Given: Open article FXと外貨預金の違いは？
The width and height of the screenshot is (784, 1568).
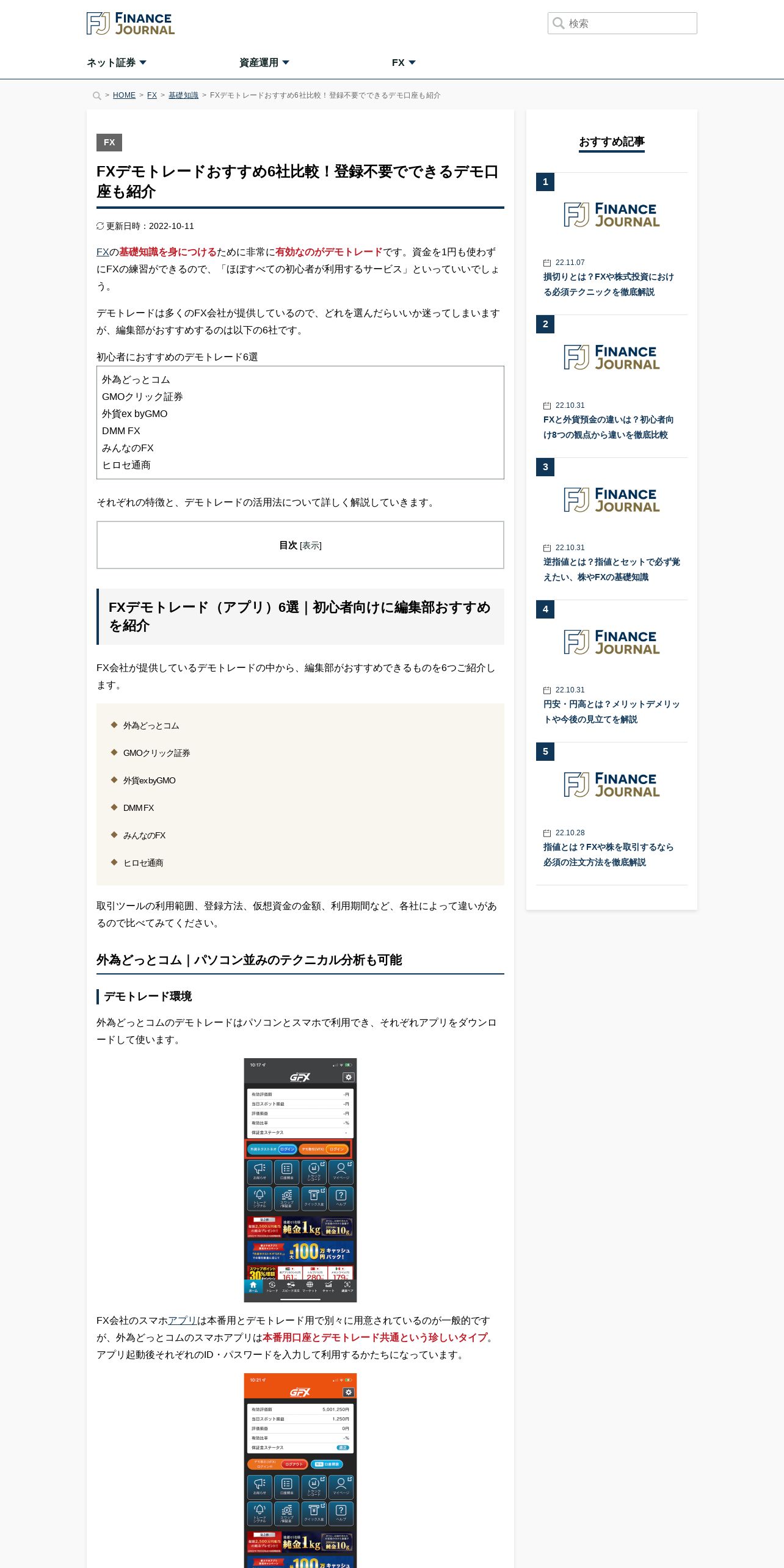Looking at the screenshot, I should coord(609,427).
